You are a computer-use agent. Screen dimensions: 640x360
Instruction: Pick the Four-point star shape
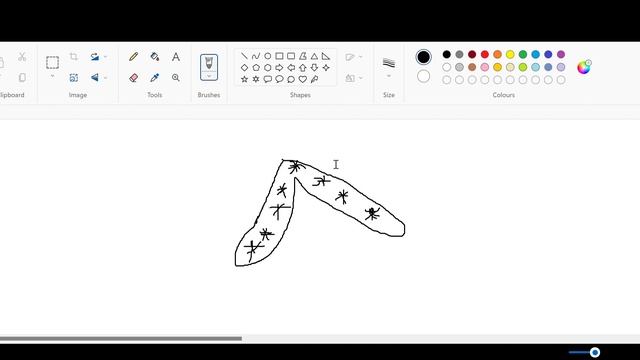(x=326, y=67)
